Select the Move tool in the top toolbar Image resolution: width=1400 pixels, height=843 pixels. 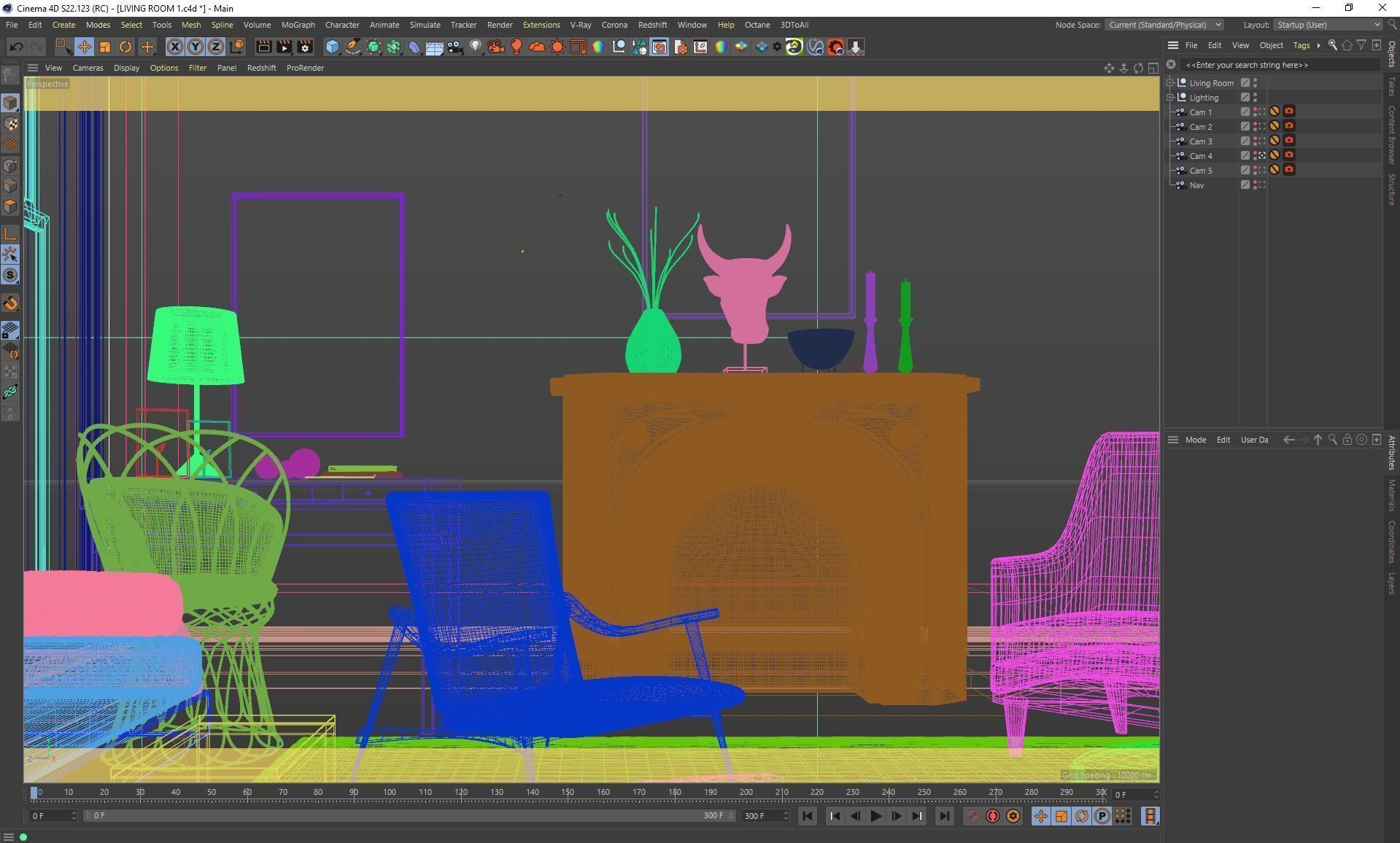click(x=85, y=47)
